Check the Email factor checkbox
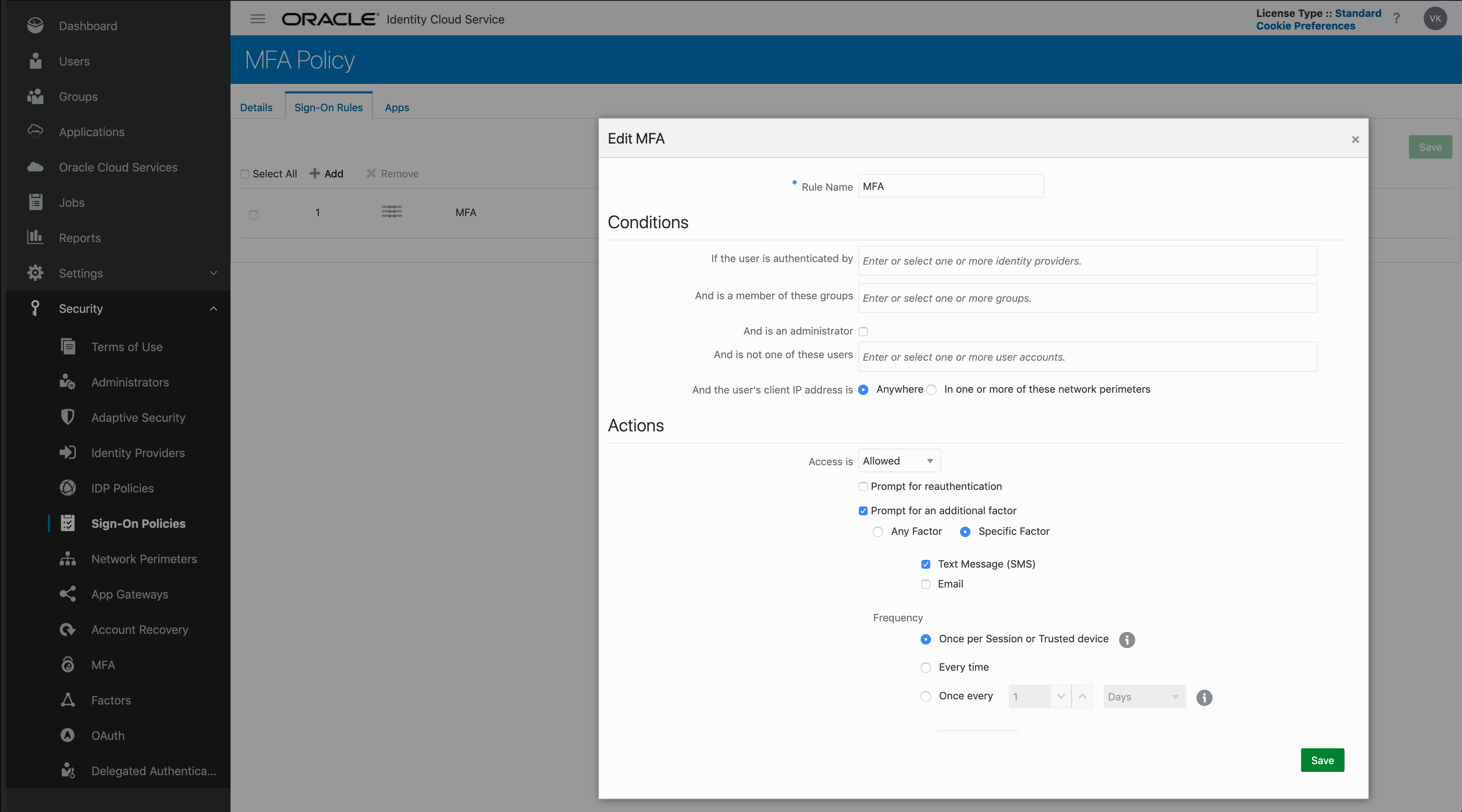1462x812 pixels. [x=926, y=584]
